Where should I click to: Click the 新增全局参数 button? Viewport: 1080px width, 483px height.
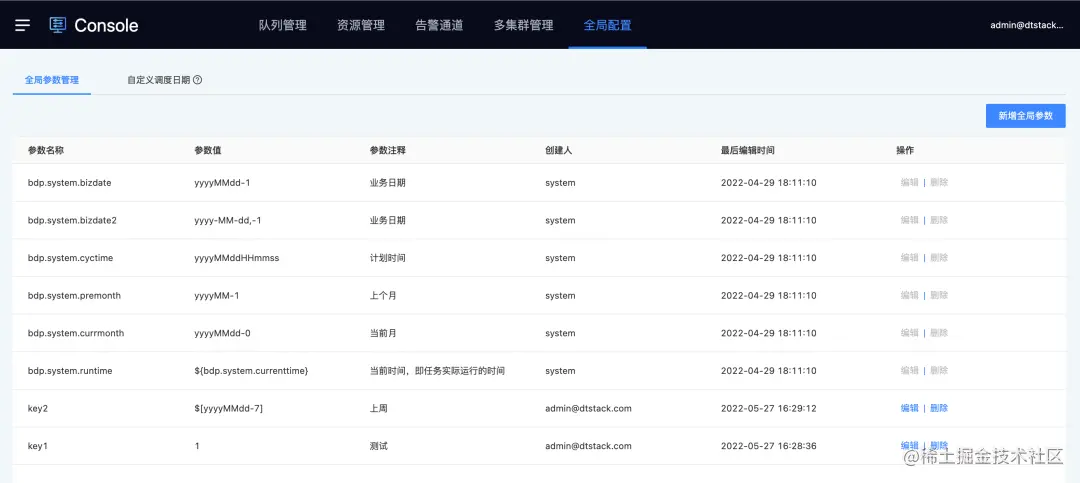click(1026, 116)
